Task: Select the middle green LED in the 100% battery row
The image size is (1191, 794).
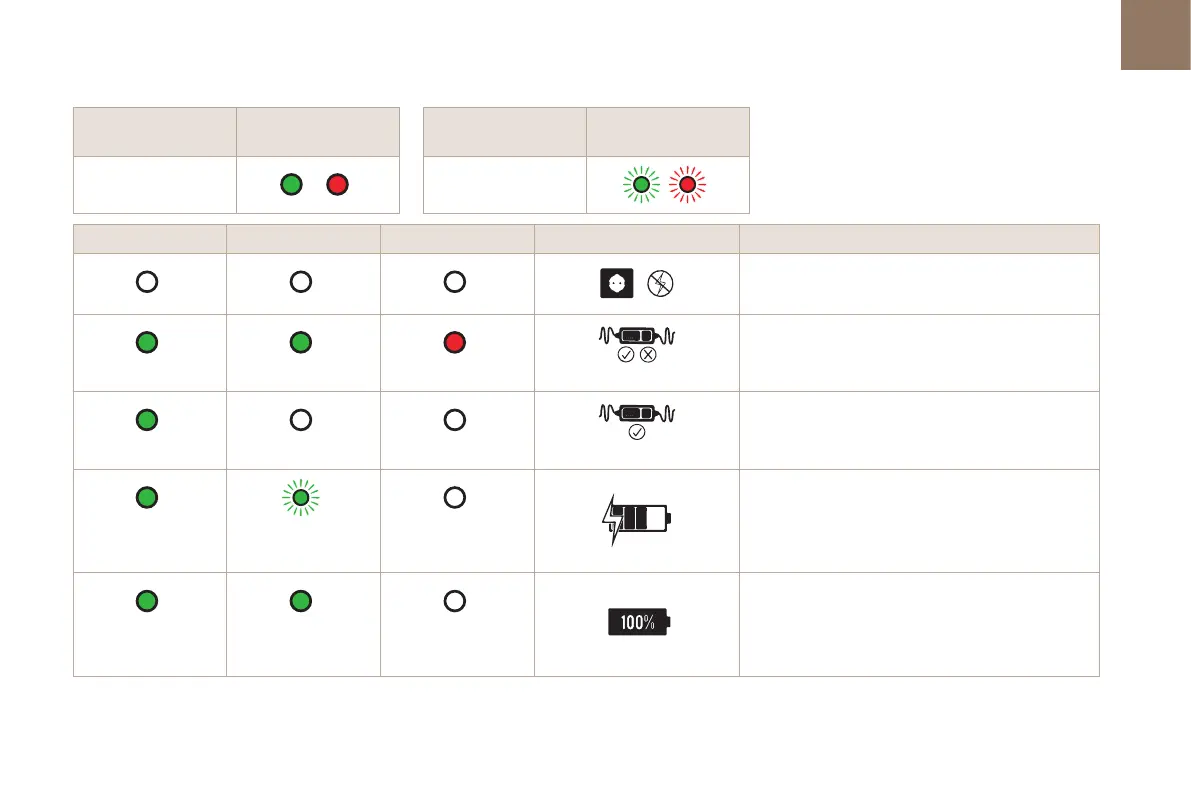Action: coord(301,601)
